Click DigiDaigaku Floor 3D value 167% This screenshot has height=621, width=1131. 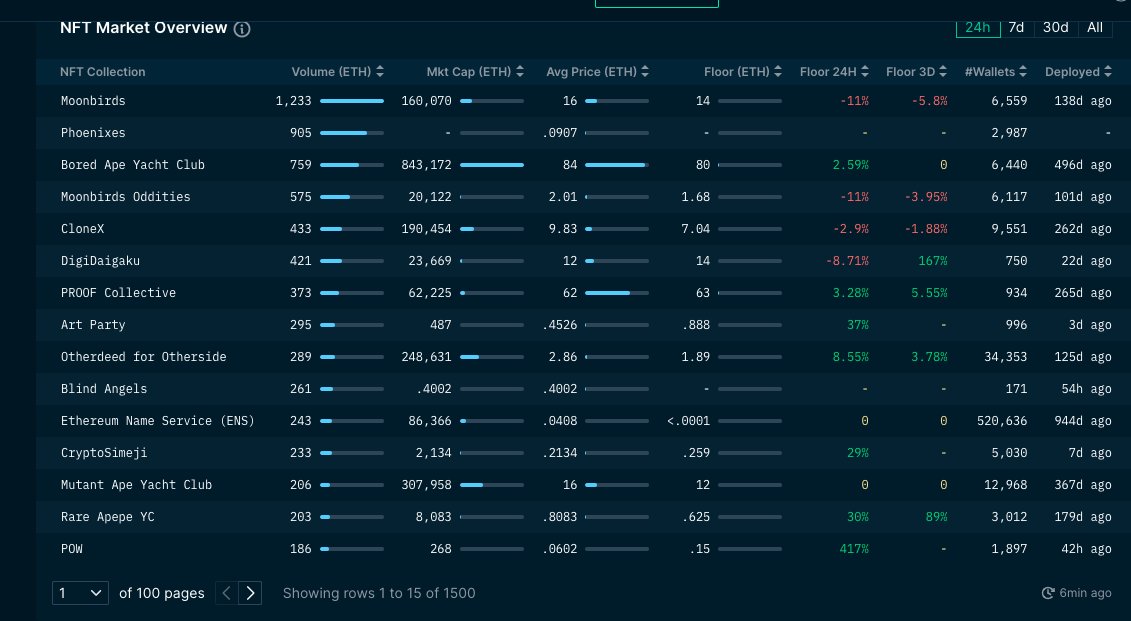pos(933,260)
